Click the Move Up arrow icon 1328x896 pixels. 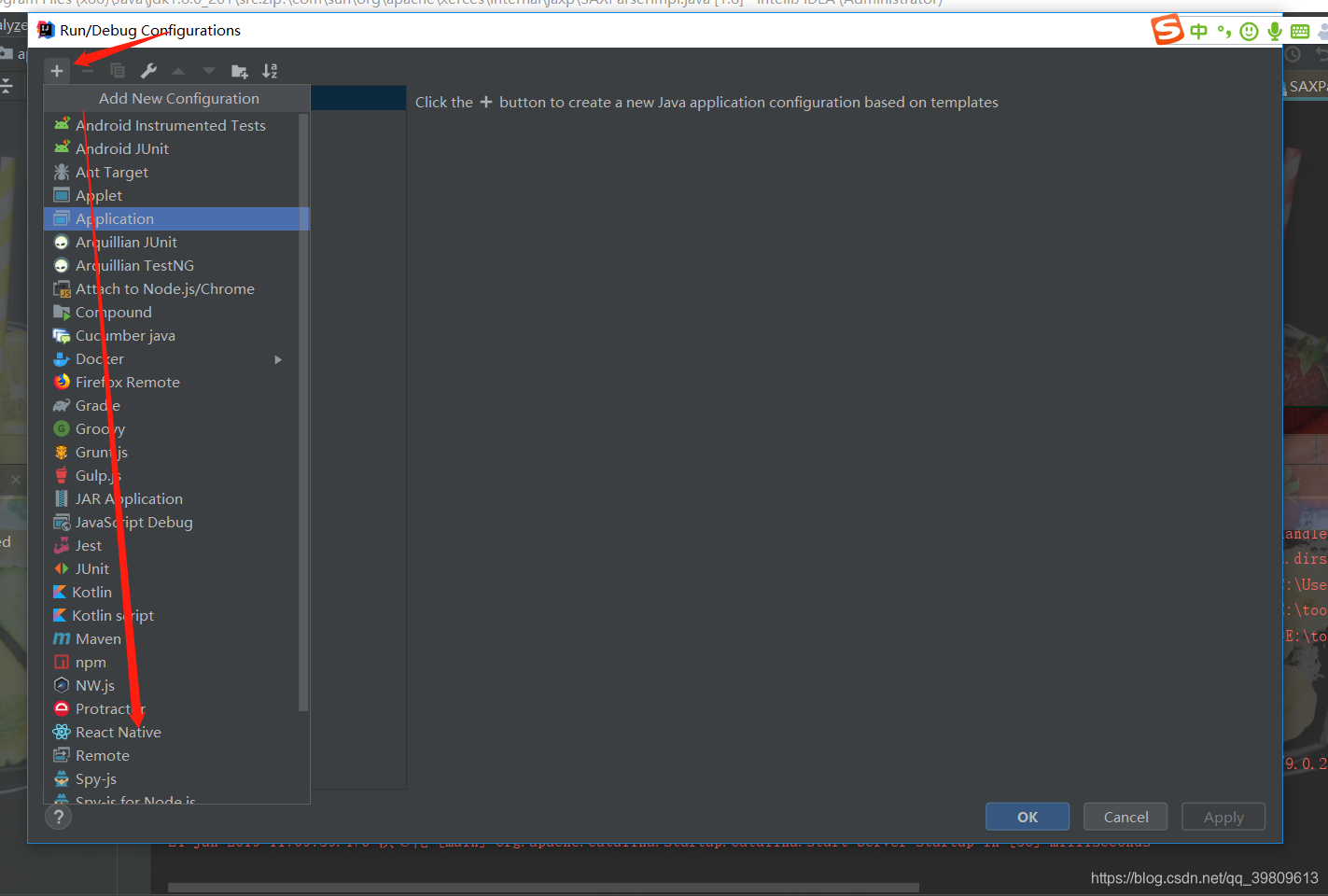tap(178, 71)
